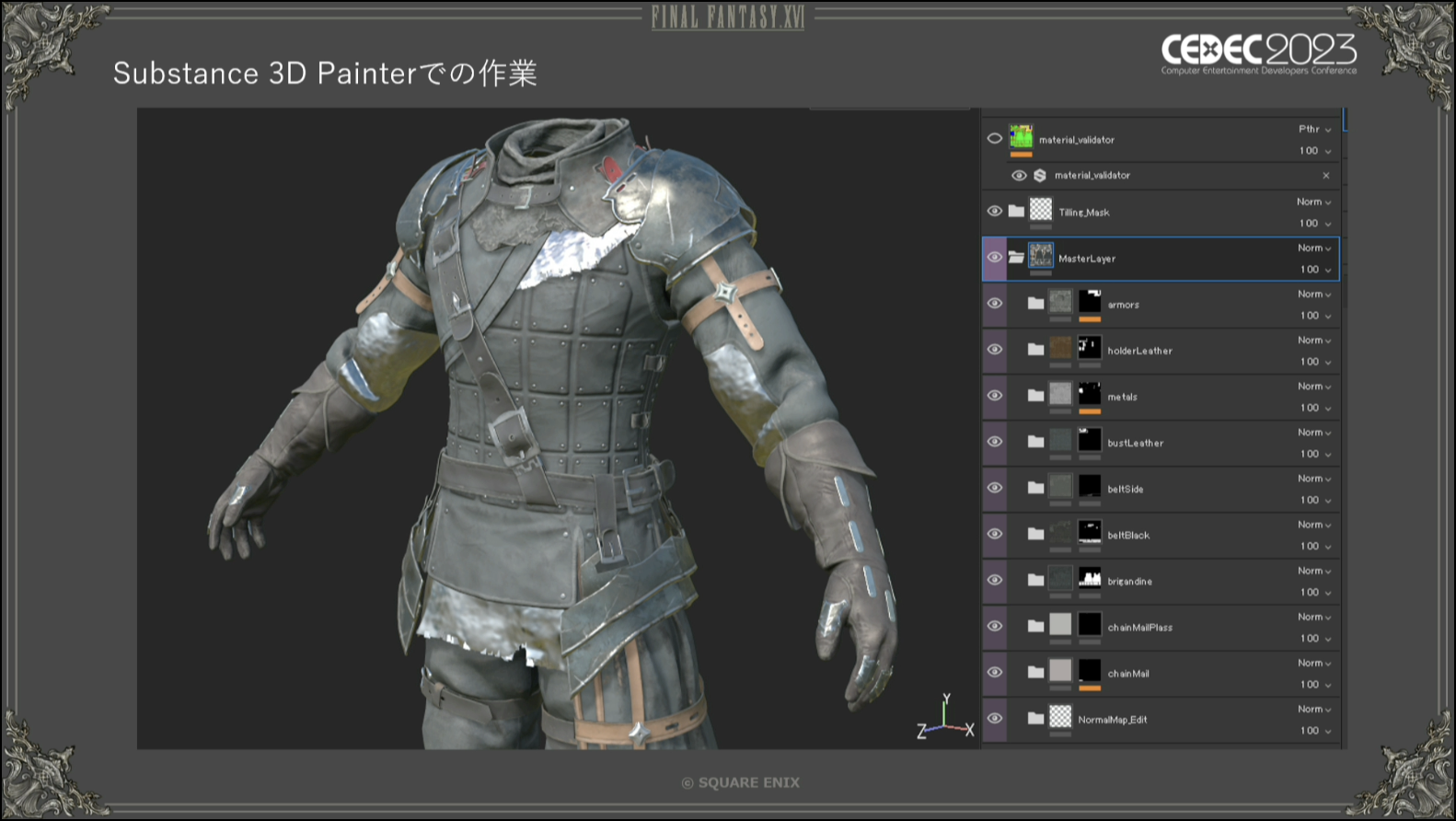
Task: Hide the beltSide layer group
Action: click(995, 487)
